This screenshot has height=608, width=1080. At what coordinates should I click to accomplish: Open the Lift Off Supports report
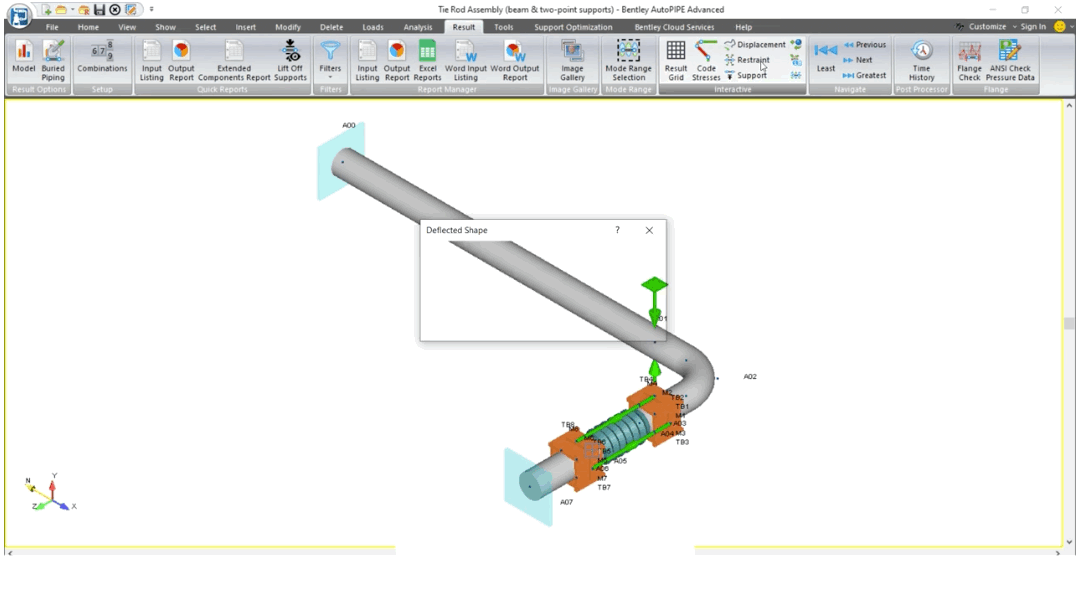[290, 60]
